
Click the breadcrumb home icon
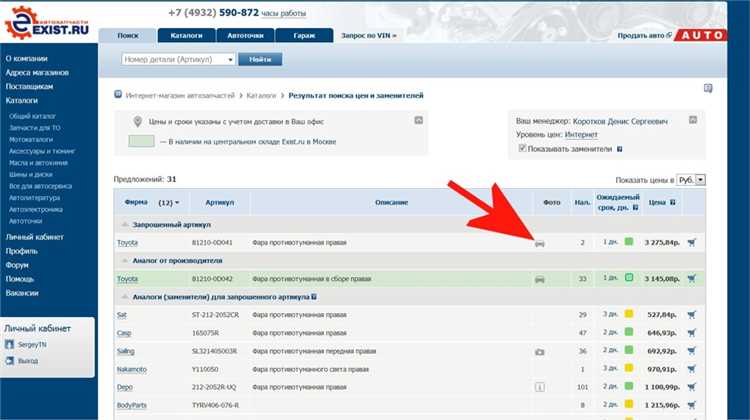(118, 94)
